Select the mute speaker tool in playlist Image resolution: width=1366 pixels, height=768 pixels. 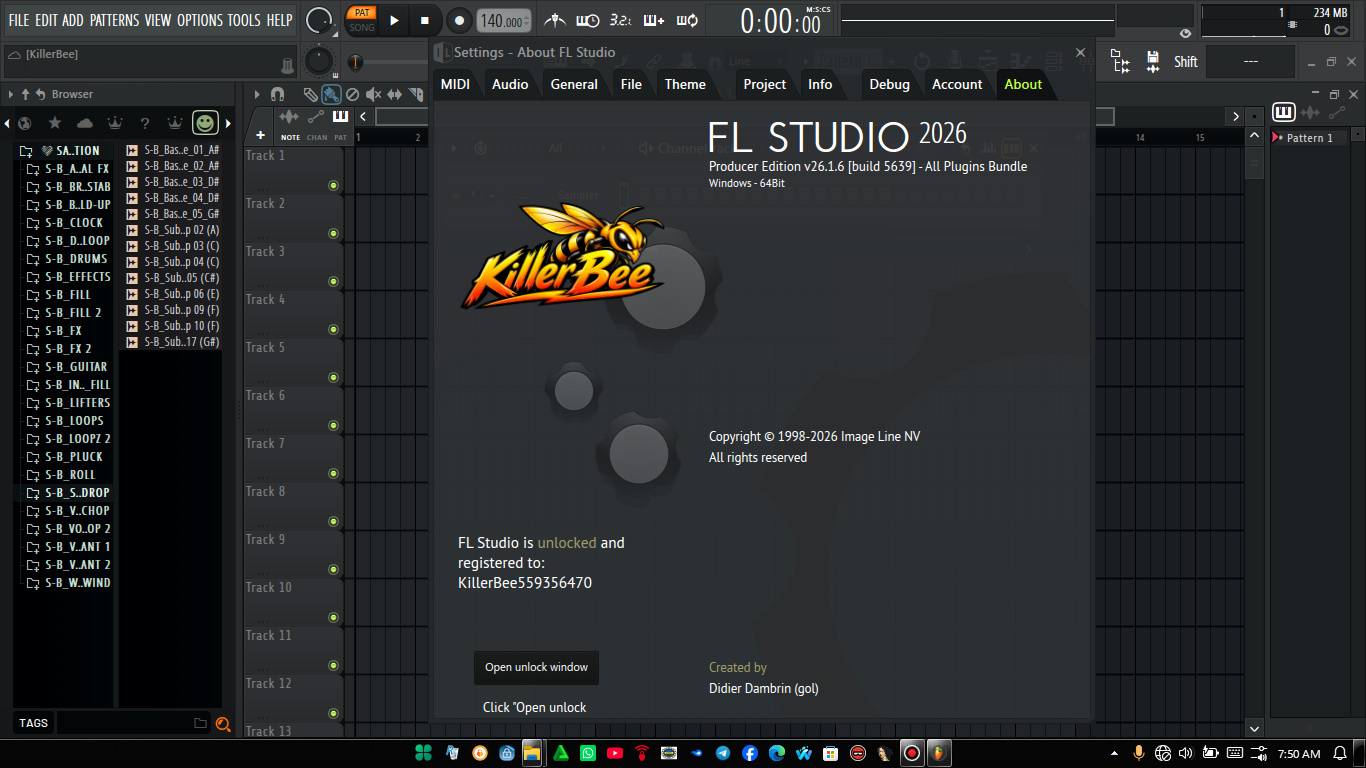(x=373, y=94)
